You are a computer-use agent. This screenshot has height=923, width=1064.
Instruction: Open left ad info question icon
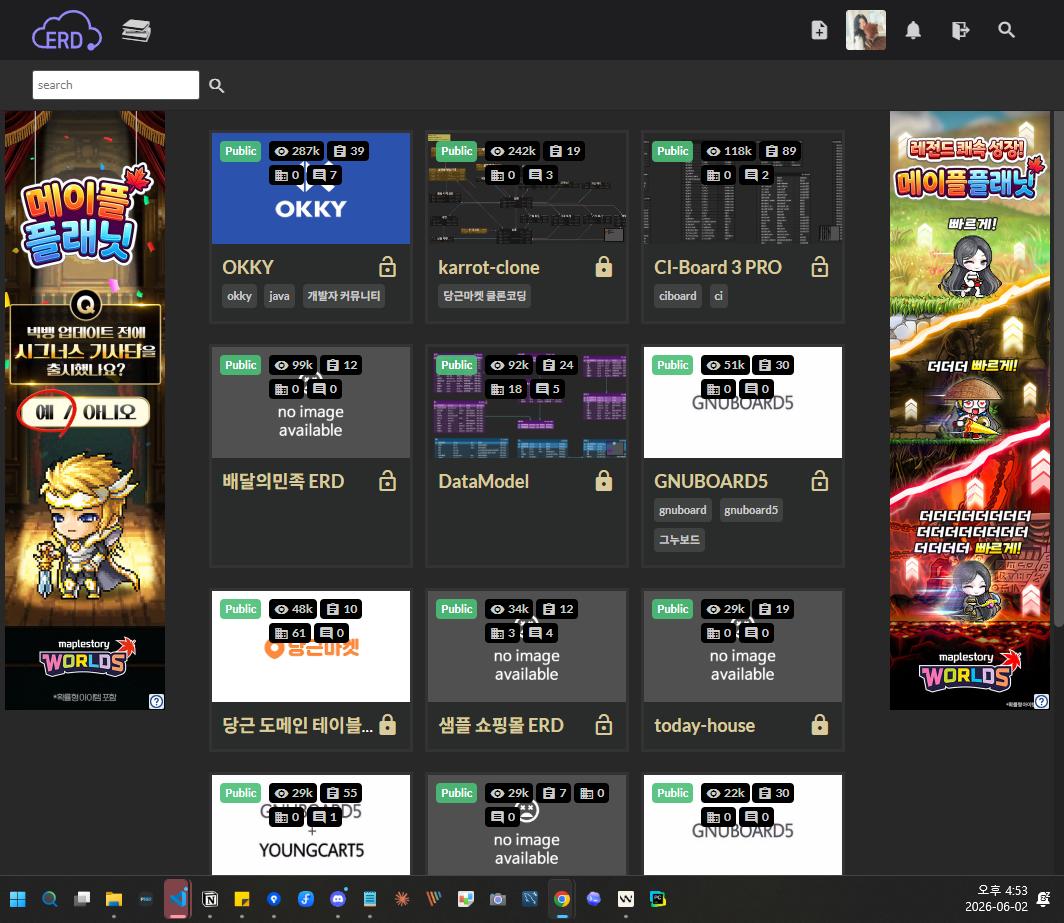click(x=156, y=701)
